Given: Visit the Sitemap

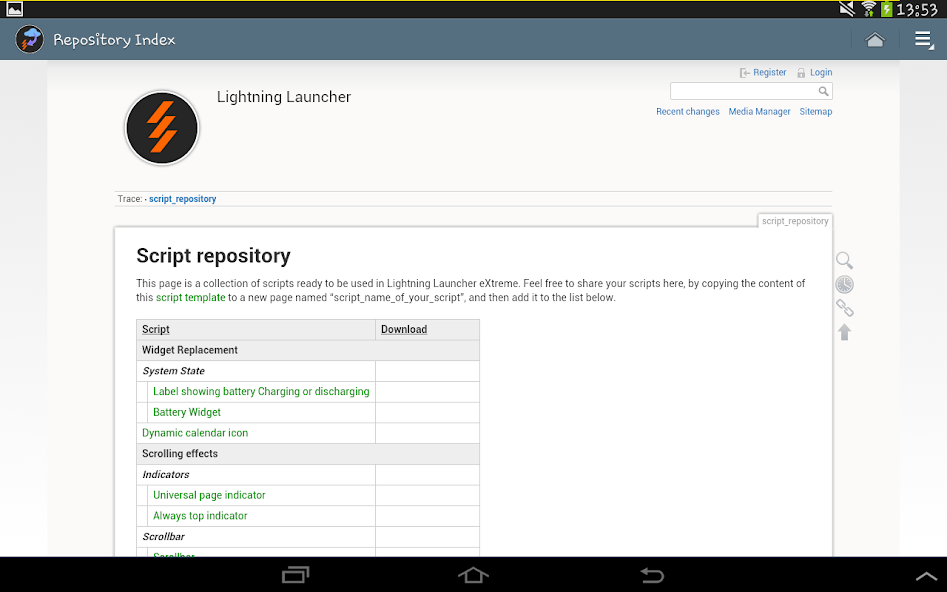Looking at the screenshot, I should click(x=815, y=111).
